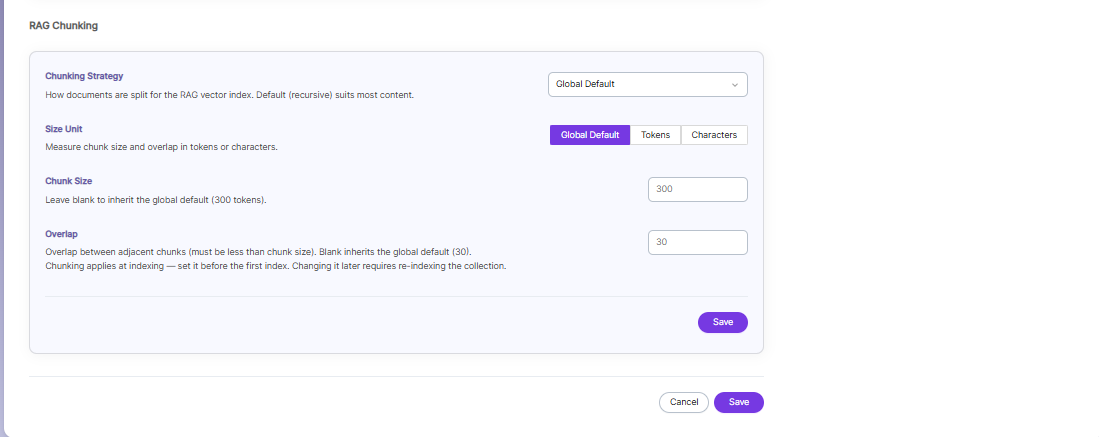Click the Cancel button
Screen dimensions: 1099x437
pyautogui.click(x=683, y=403)
